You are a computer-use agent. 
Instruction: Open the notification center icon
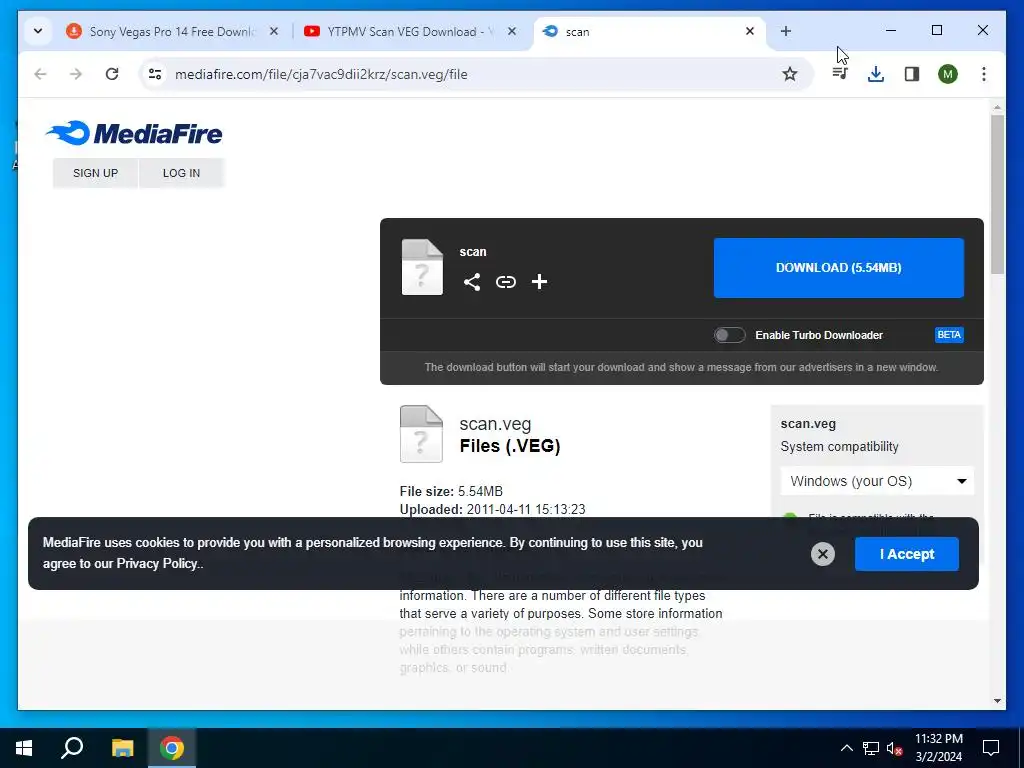click(991, 748)
